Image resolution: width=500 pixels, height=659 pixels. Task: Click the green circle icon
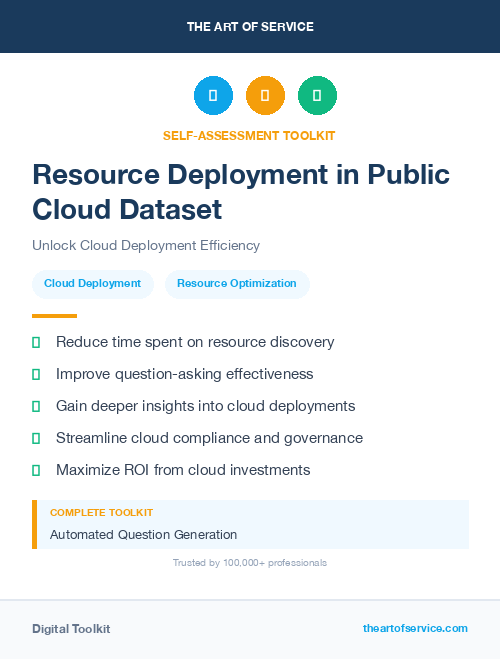click(317, 95)
